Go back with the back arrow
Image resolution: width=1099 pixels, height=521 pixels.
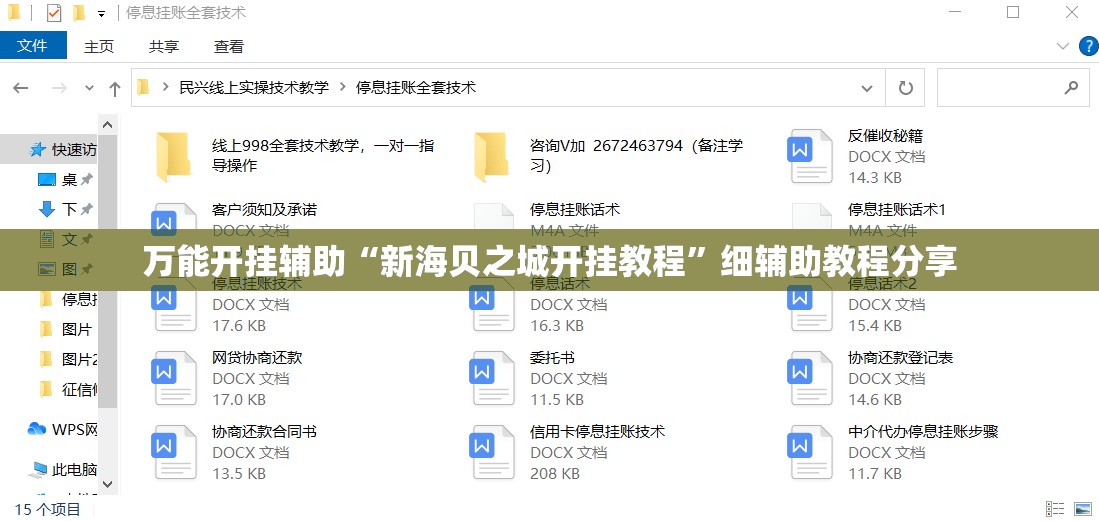[x=20, y=88]
